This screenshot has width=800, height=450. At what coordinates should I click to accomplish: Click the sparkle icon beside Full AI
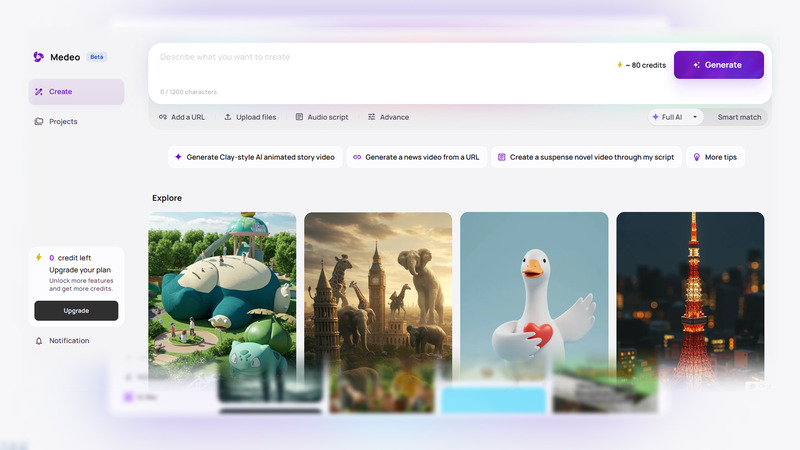pos(655,117)
